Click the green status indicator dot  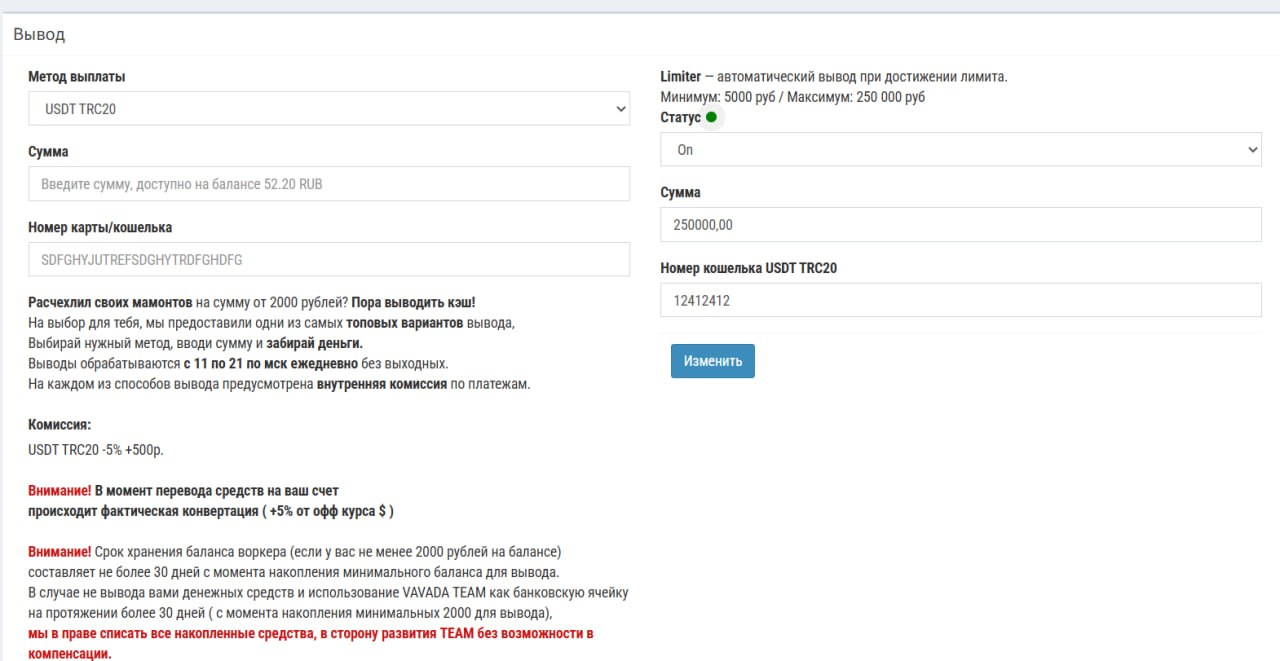(711, 117)
